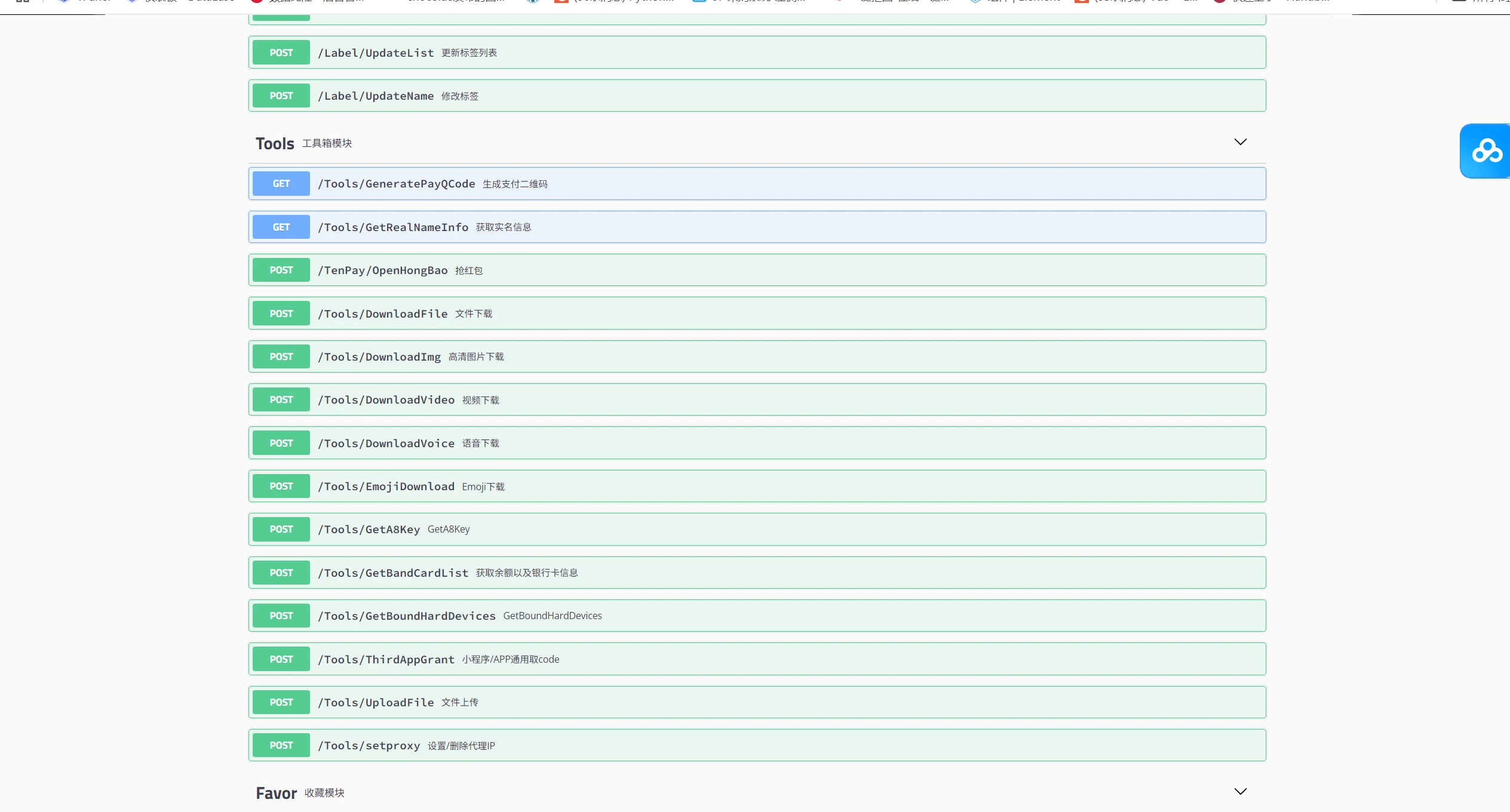
Task: Expand /Tools/GetBoundHardDevices row
Action: pyautogui.click(x=406, y=616)
